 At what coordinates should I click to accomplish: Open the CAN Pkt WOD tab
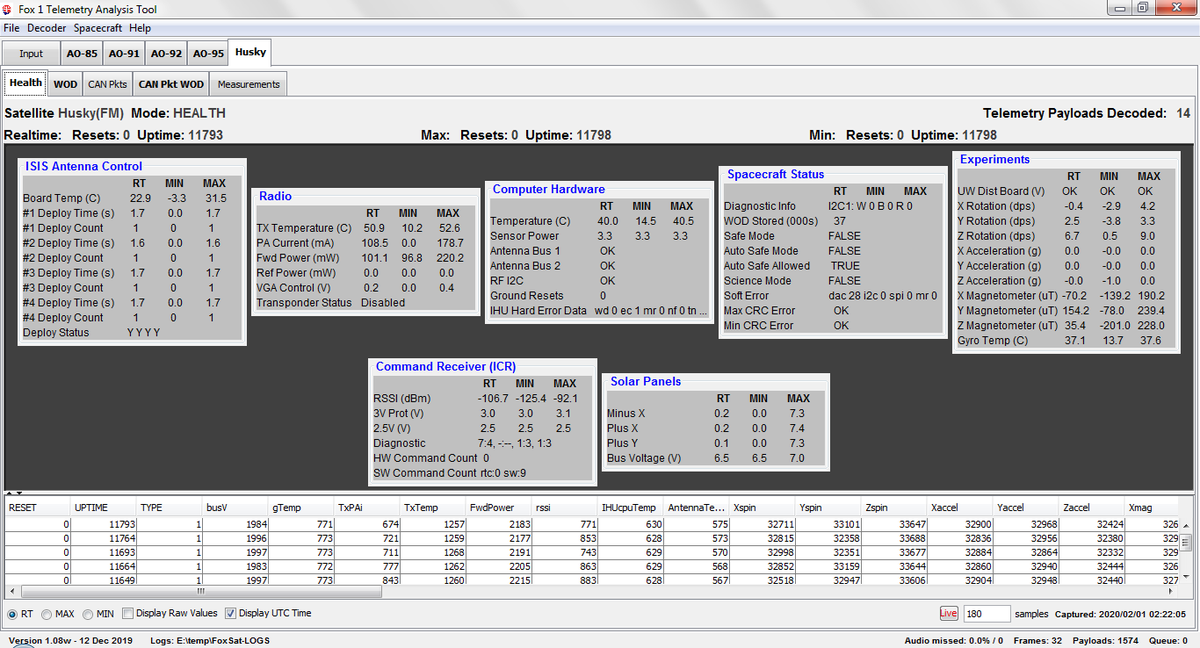pos(170,84)
